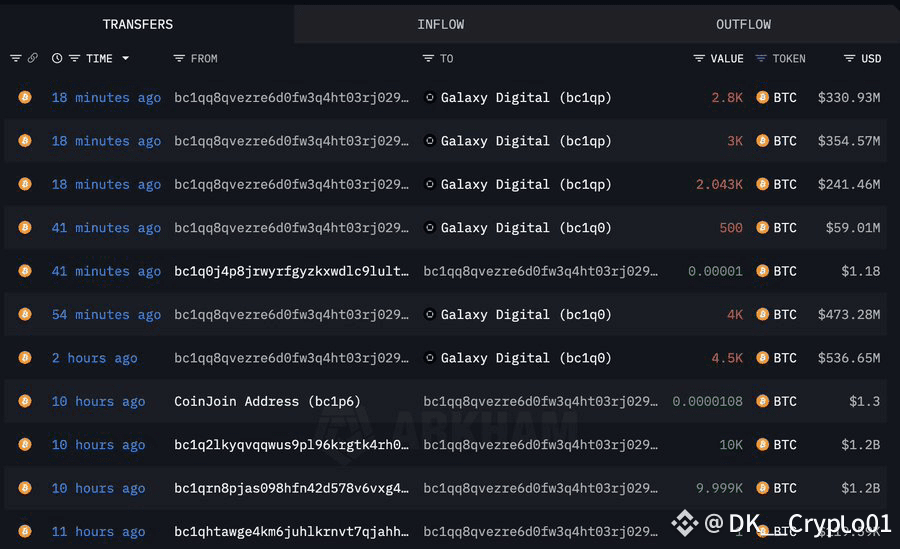
Task: Open Galaxy Digital (bc1q0) in the 4K row
Action: tap(526, 315)
